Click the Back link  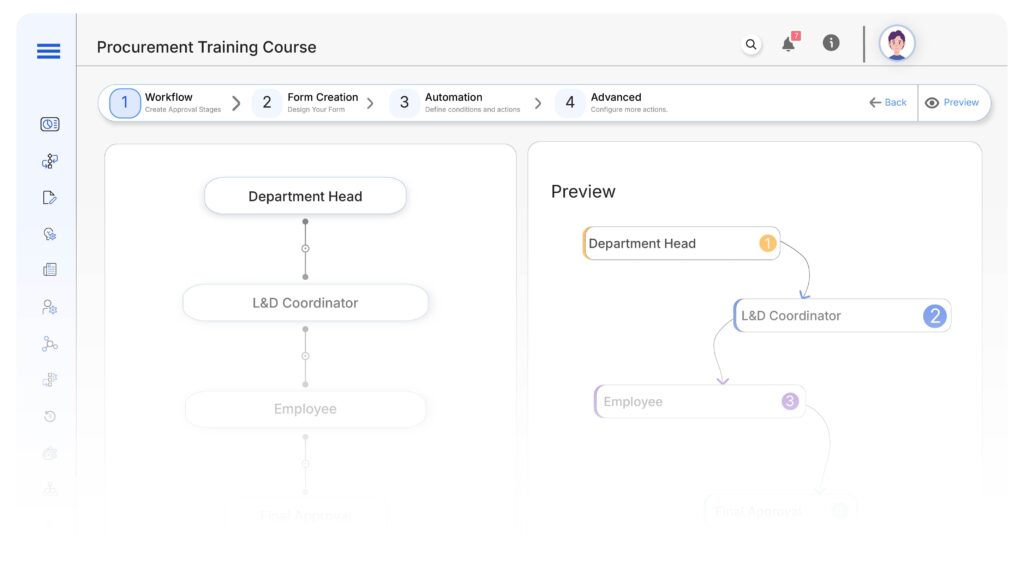click(x=888, y=103)
